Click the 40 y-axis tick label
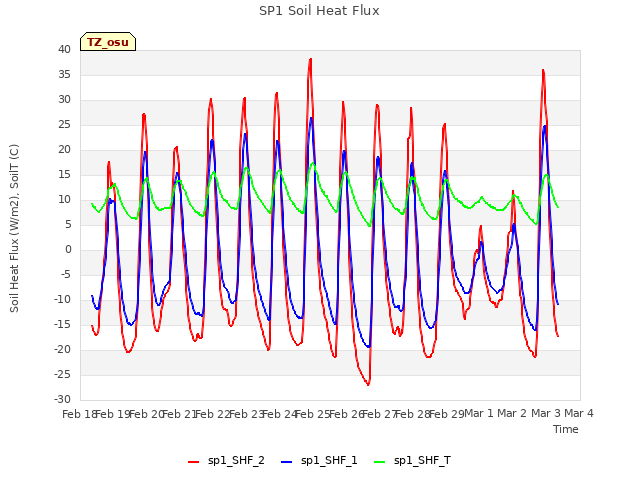Viewport: 640px width, 480px height. coord(64,49)
